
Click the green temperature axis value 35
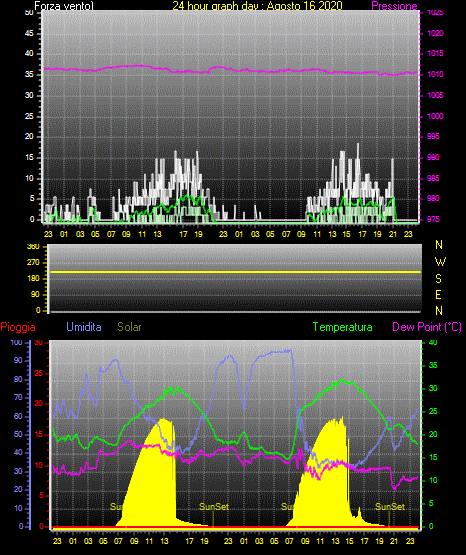click(x=433, y=365)
